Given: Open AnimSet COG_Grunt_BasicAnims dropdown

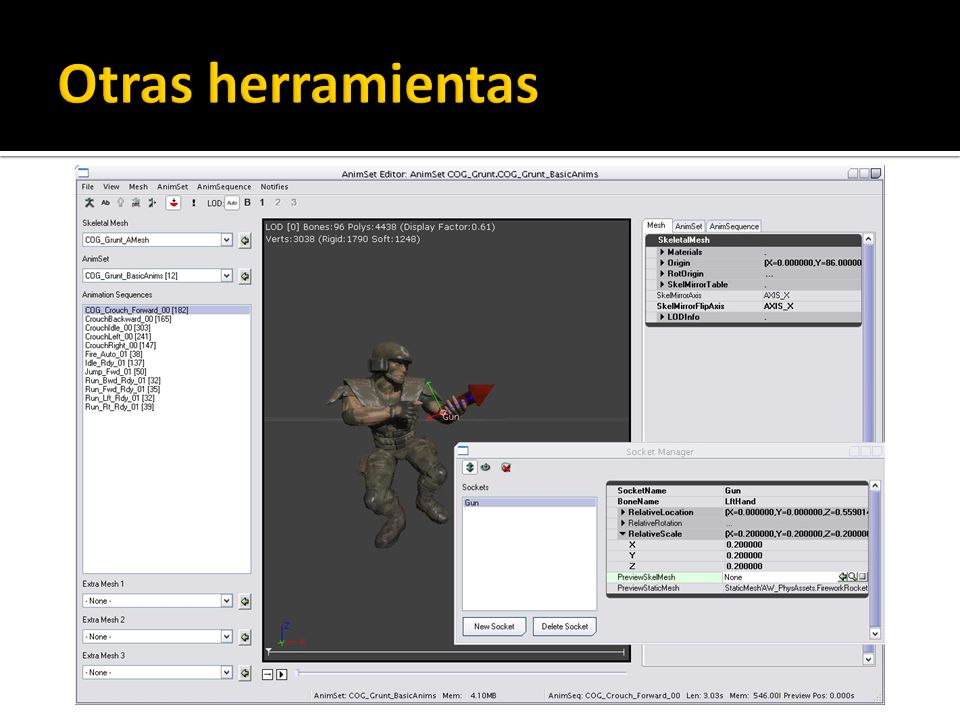Looking at the screenshot, I should coord(227,276).
